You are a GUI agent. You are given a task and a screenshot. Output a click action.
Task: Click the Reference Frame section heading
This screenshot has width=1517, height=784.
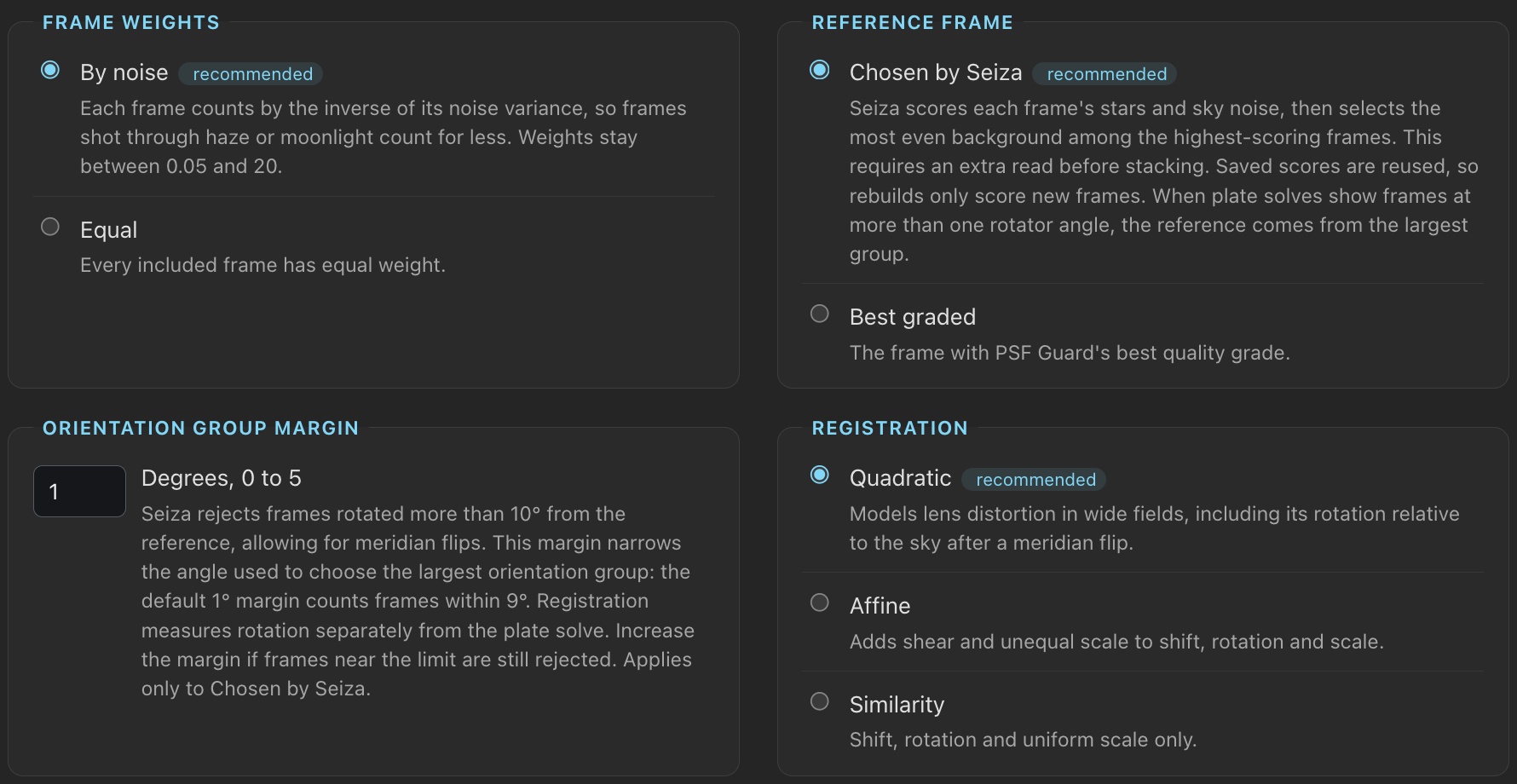click(913, 23)
